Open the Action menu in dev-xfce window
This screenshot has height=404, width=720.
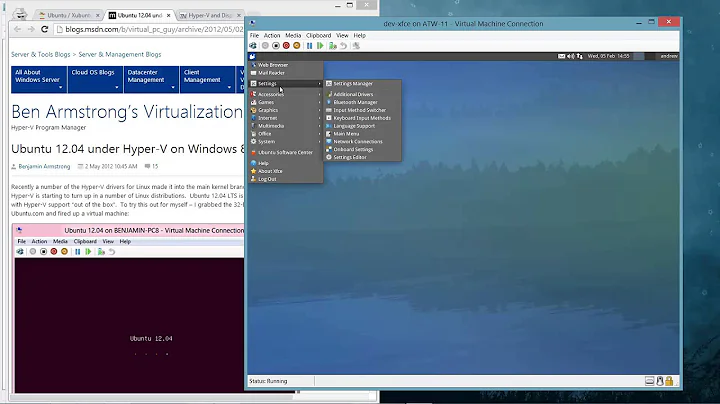(272, 35)
